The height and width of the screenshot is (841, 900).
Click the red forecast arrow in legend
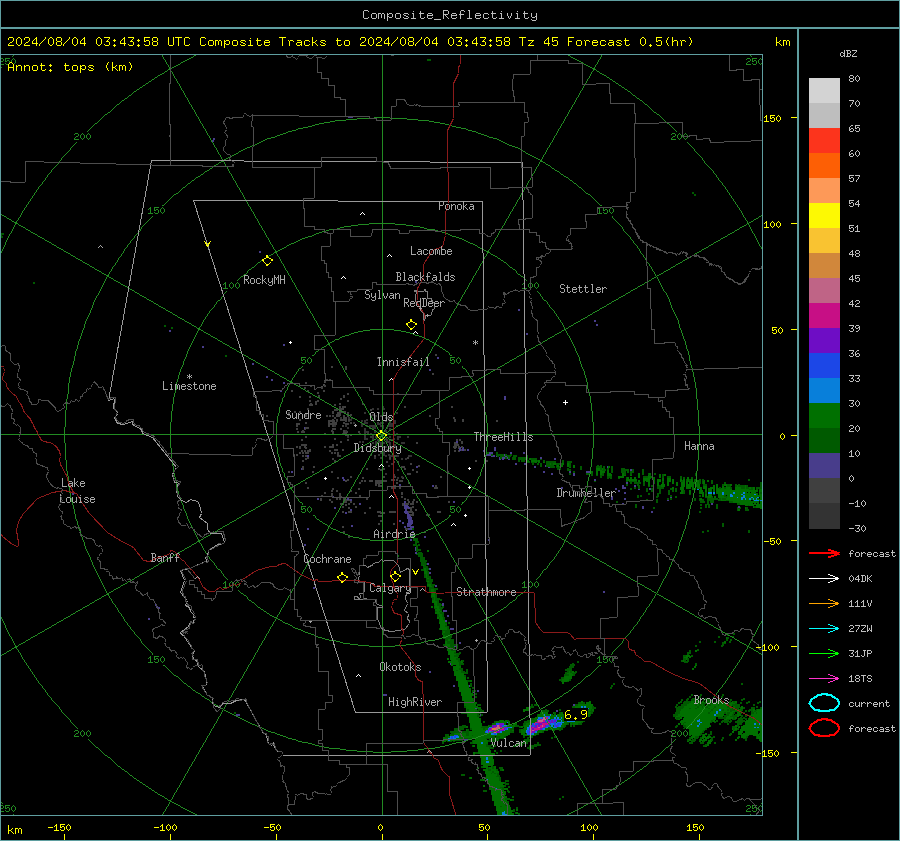tap(824, 553)
